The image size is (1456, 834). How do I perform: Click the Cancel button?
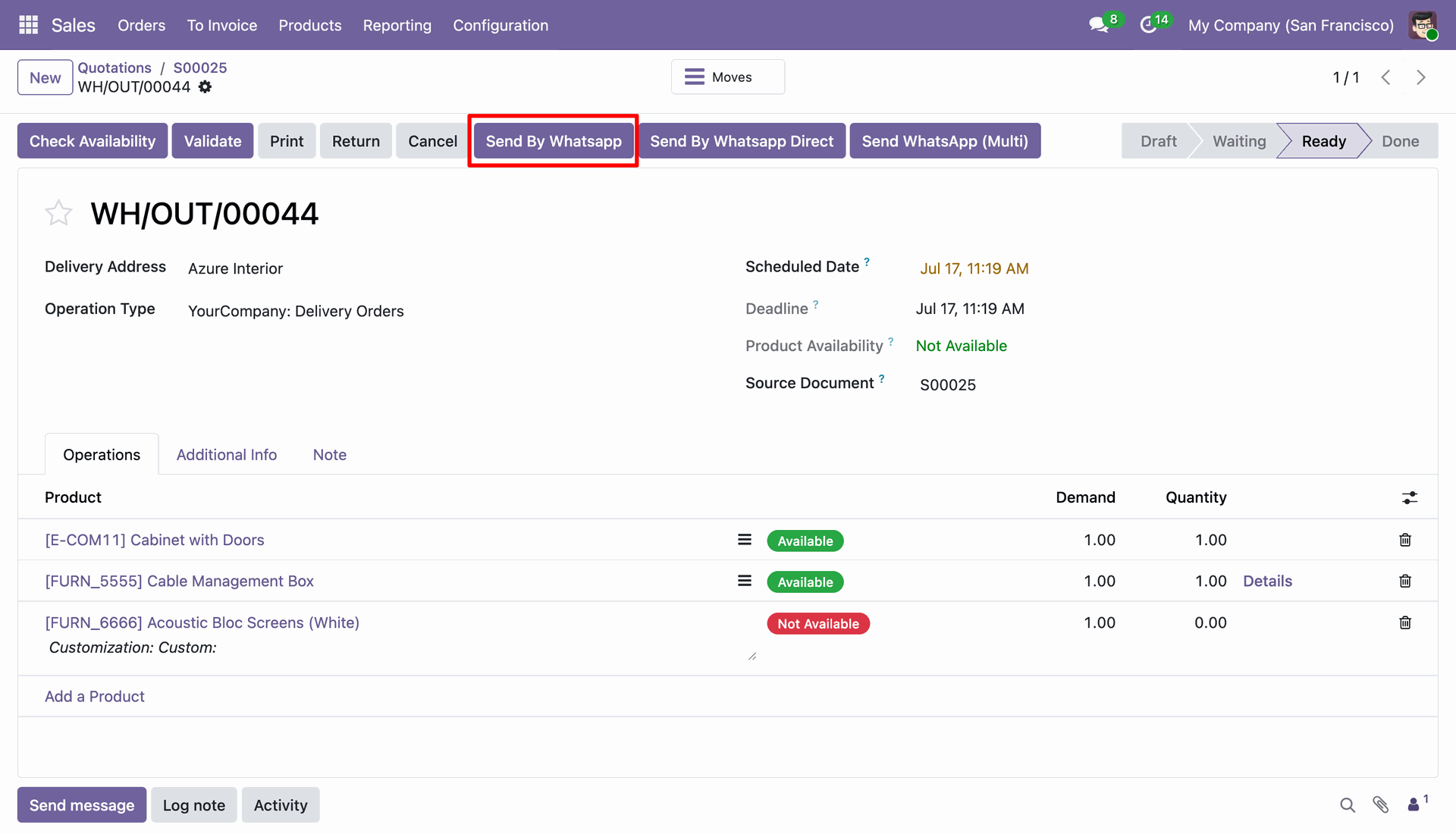coord(432,141)
